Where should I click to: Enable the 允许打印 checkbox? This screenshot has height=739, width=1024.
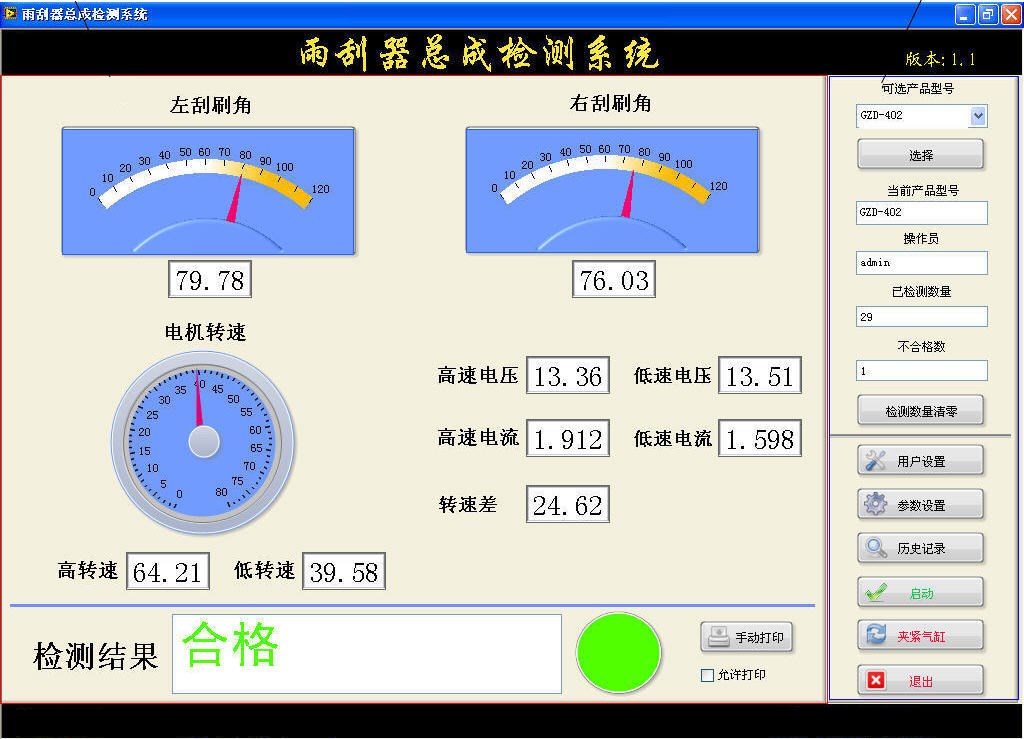point(708,676)
